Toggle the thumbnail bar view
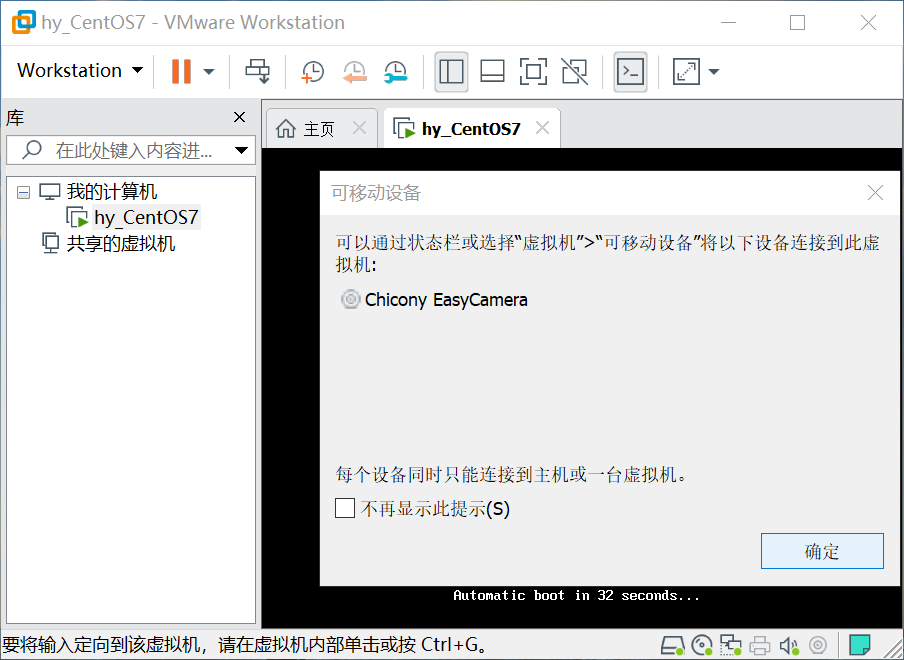Image resolution: width=904 pixels, height=660 pixels. click(x=492, y=71)
